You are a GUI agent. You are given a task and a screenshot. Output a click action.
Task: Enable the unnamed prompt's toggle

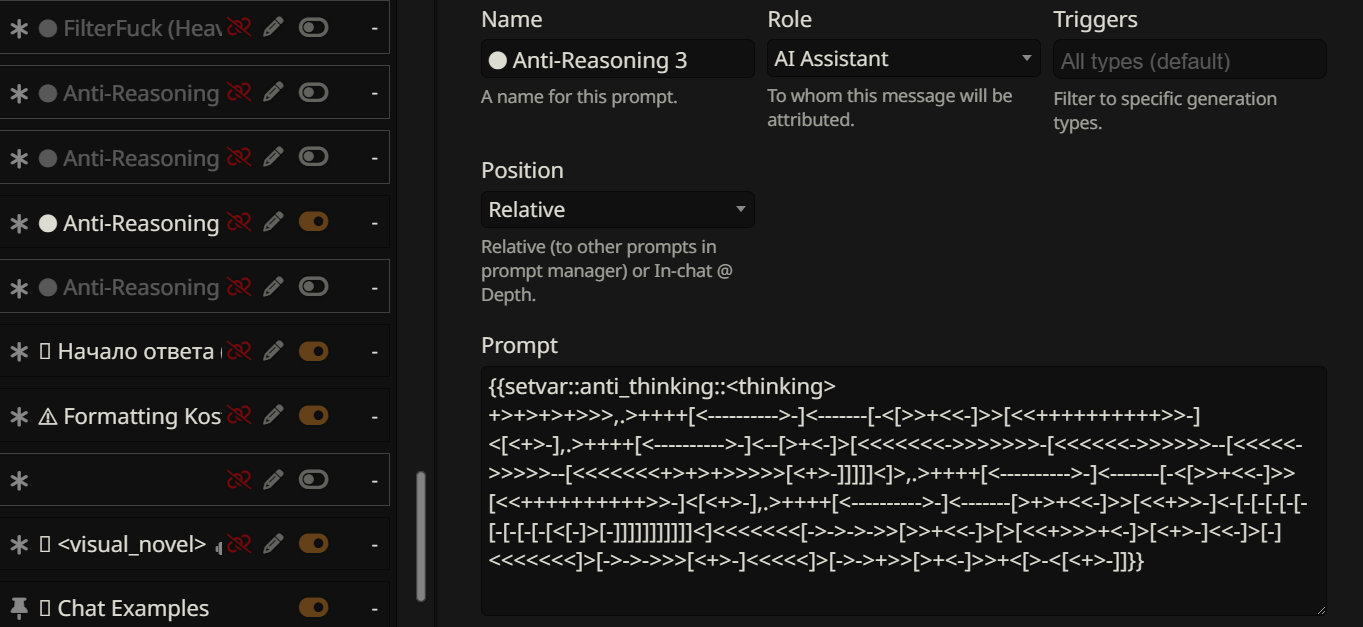314,480
